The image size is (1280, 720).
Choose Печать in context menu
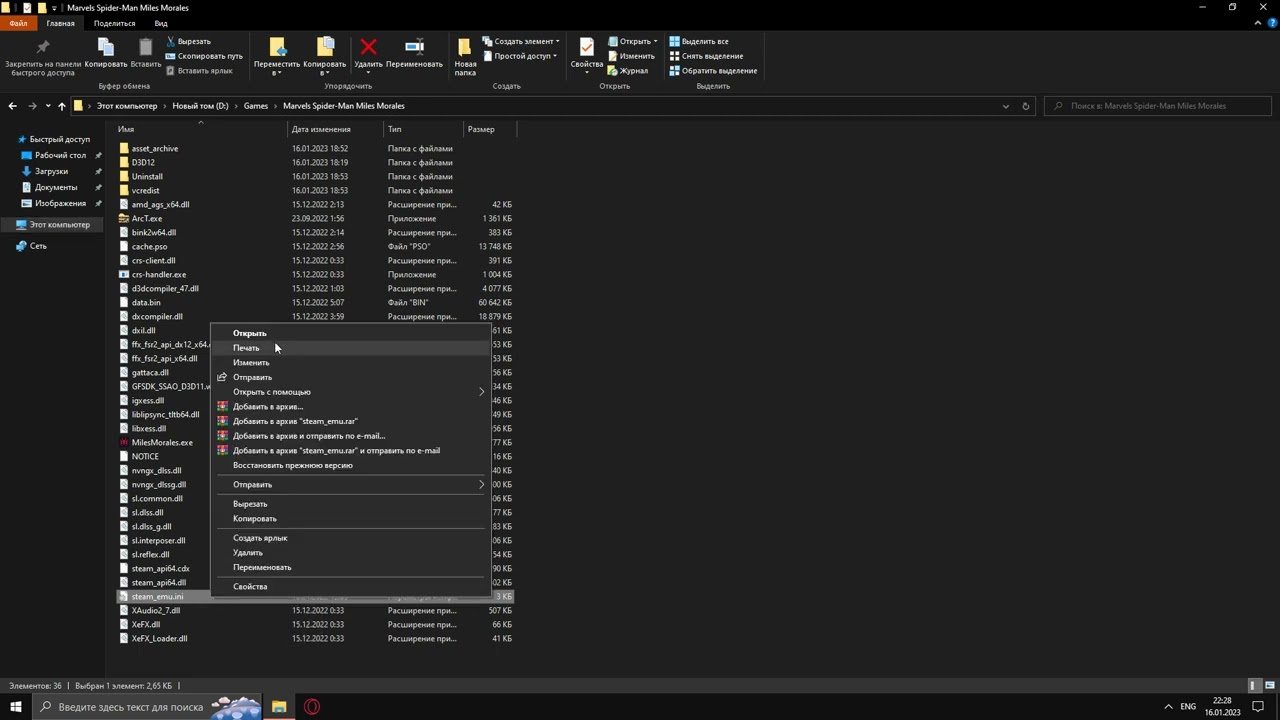point(349,348)
